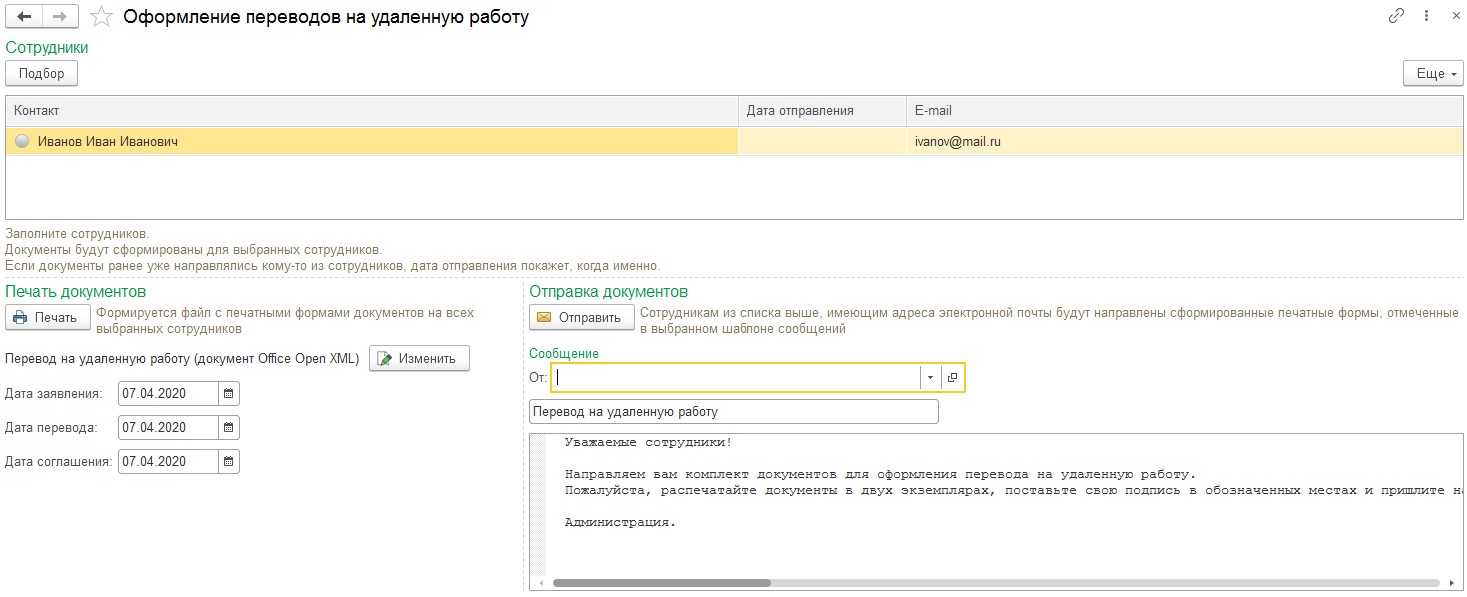Open the calendar for Дата соглашения

228,461
